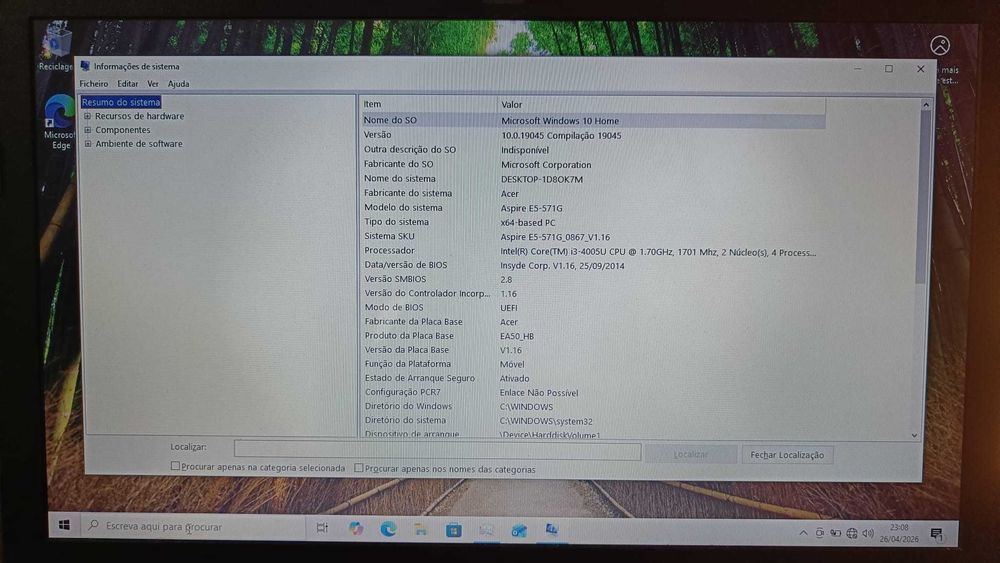The image size is (1000, 563).
Task: Click the vertical scrollbar thumb in details list
Action: (x=921, y=196)
